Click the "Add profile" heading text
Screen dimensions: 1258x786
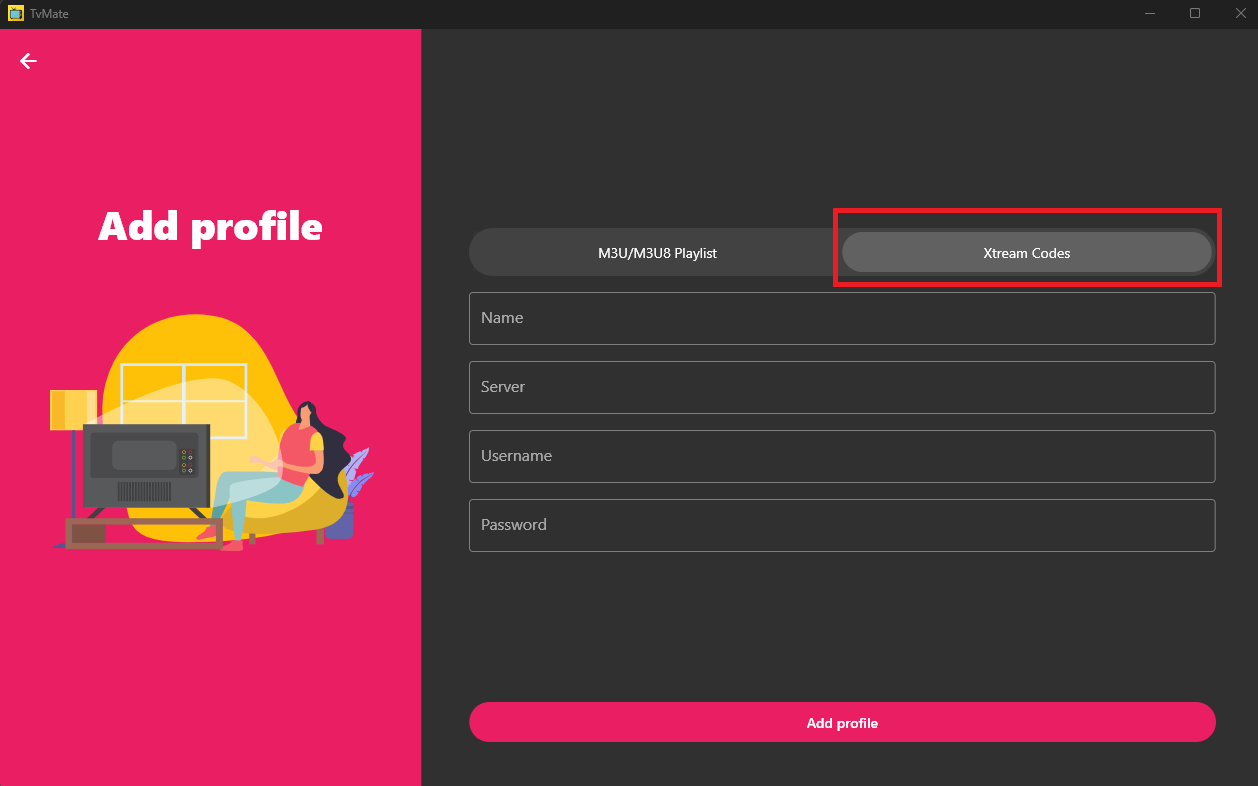coord(210,227)
